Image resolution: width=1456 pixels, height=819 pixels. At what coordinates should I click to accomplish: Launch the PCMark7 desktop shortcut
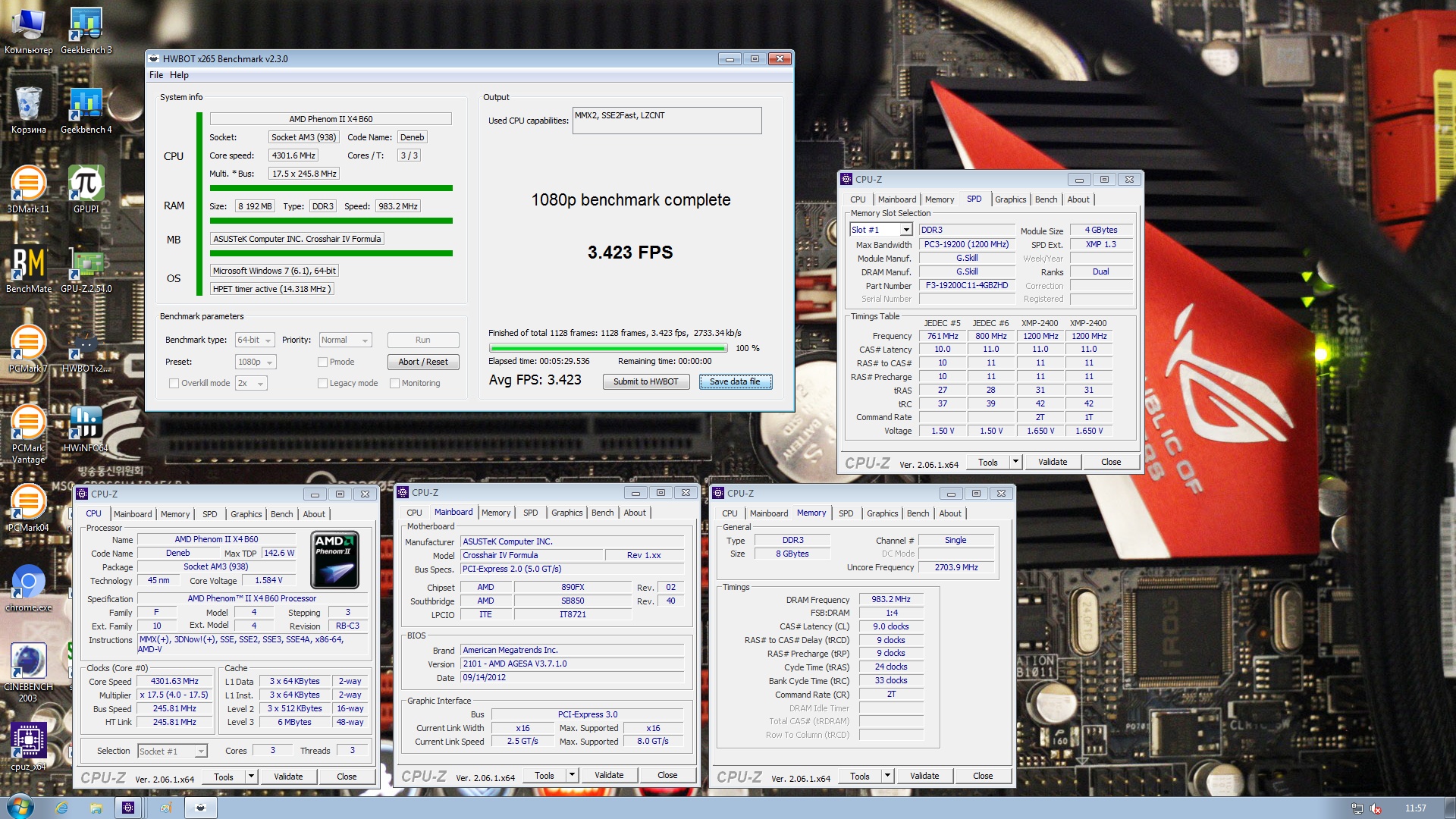click(28, 350)
